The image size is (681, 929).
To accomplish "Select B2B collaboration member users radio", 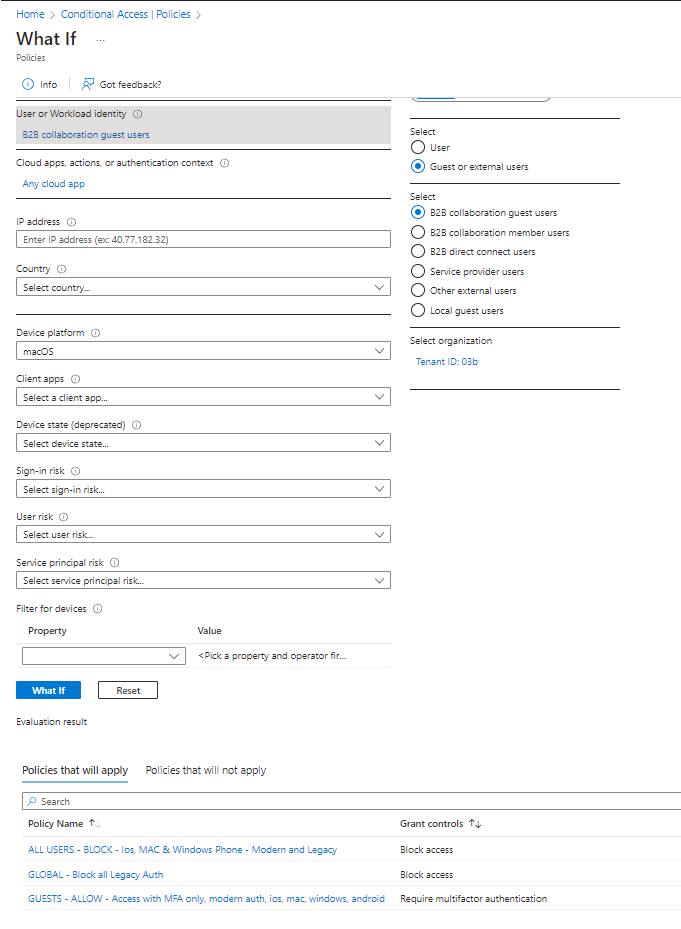I will click(x=418, y=232).
